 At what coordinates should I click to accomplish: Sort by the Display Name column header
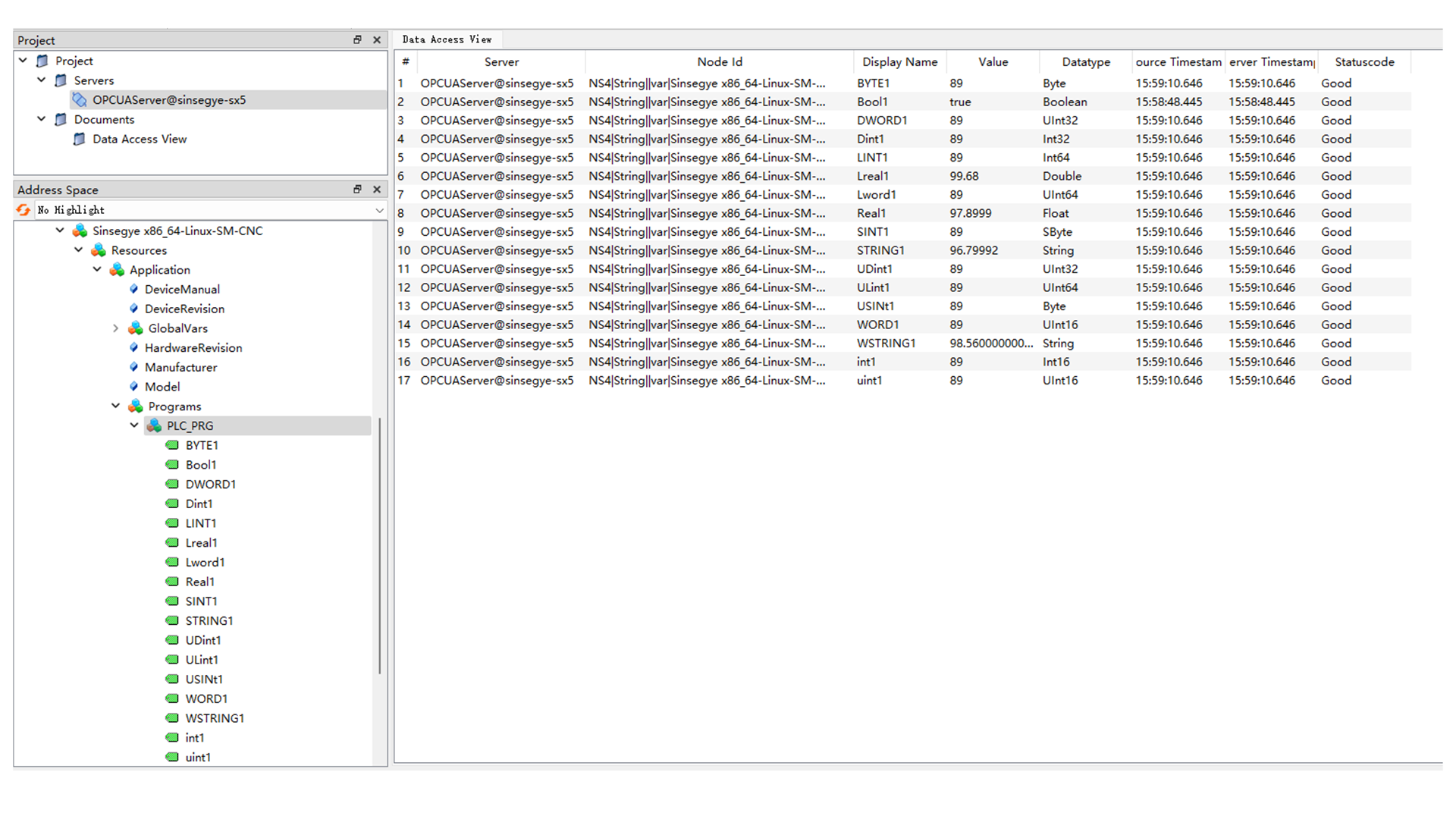899,62
